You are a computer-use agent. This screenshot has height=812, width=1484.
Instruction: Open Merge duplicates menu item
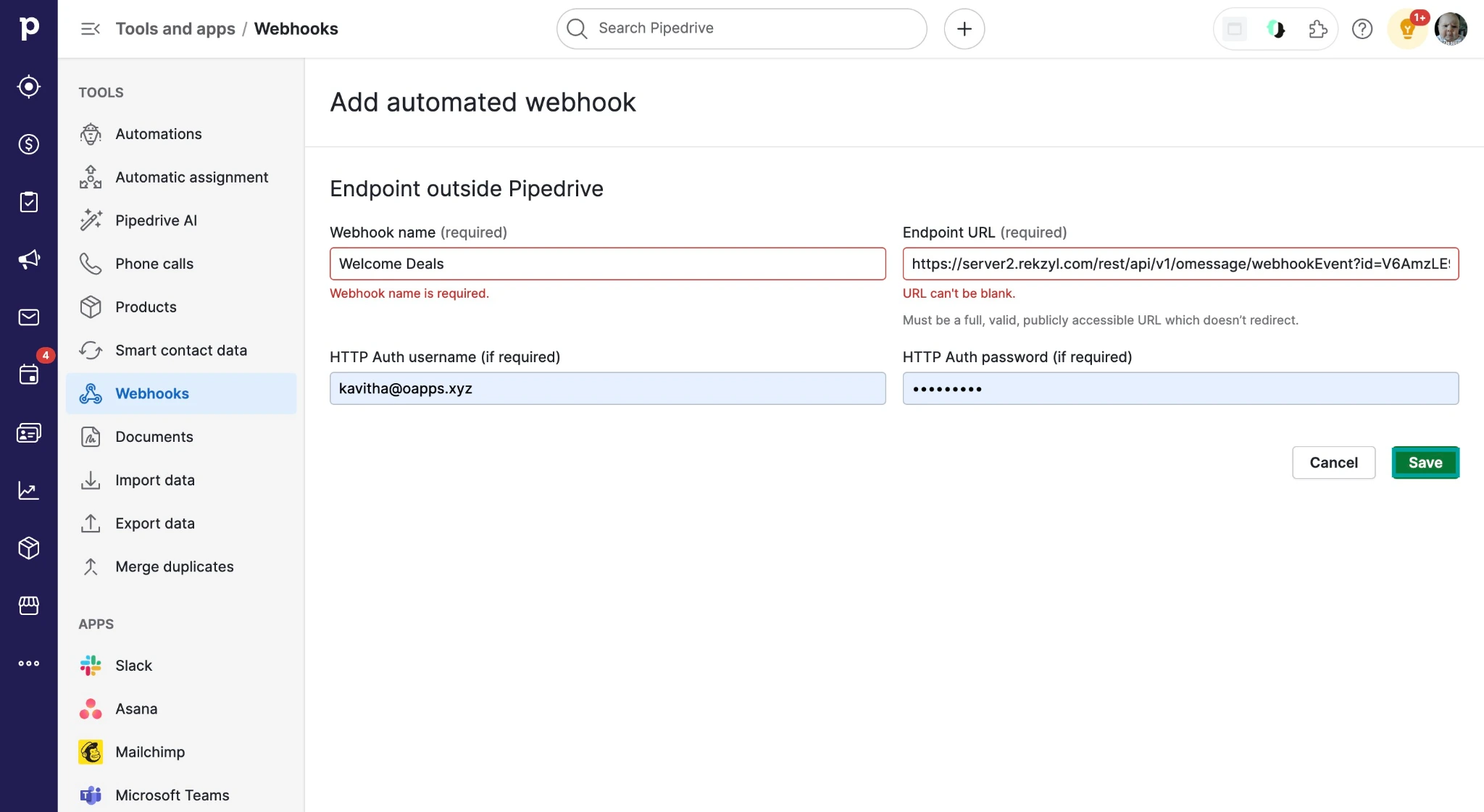point(181,567)
